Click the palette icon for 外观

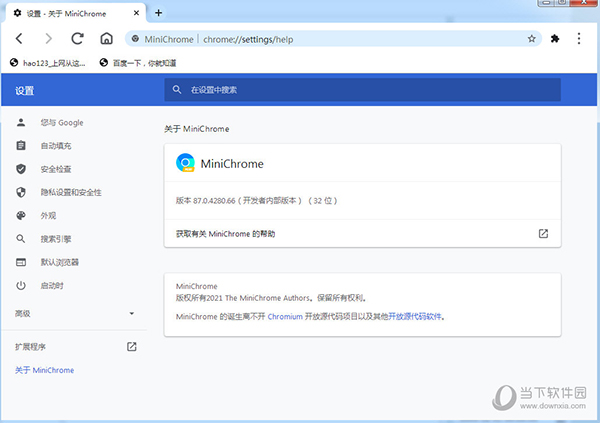(x=21, y=216)
